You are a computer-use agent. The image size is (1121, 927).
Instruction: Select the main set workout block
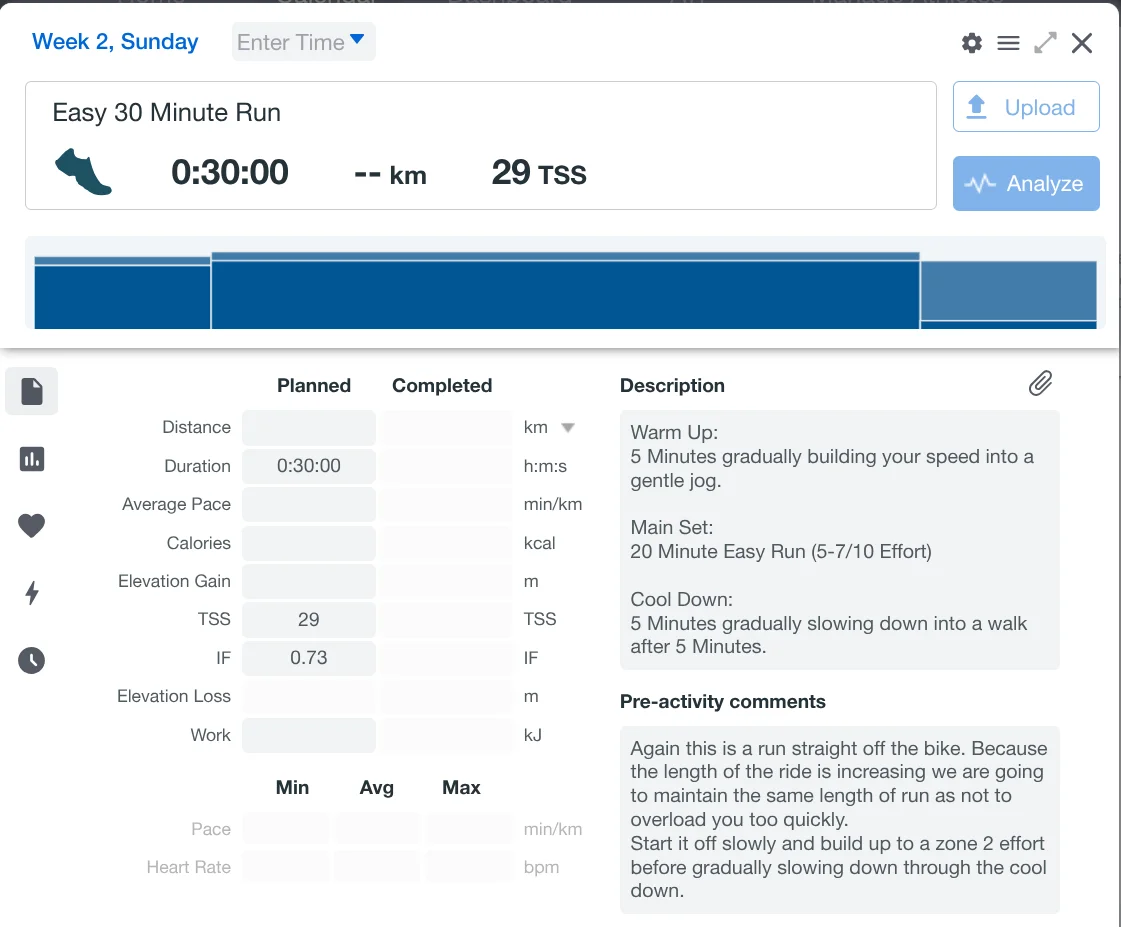tap(565, 292)
